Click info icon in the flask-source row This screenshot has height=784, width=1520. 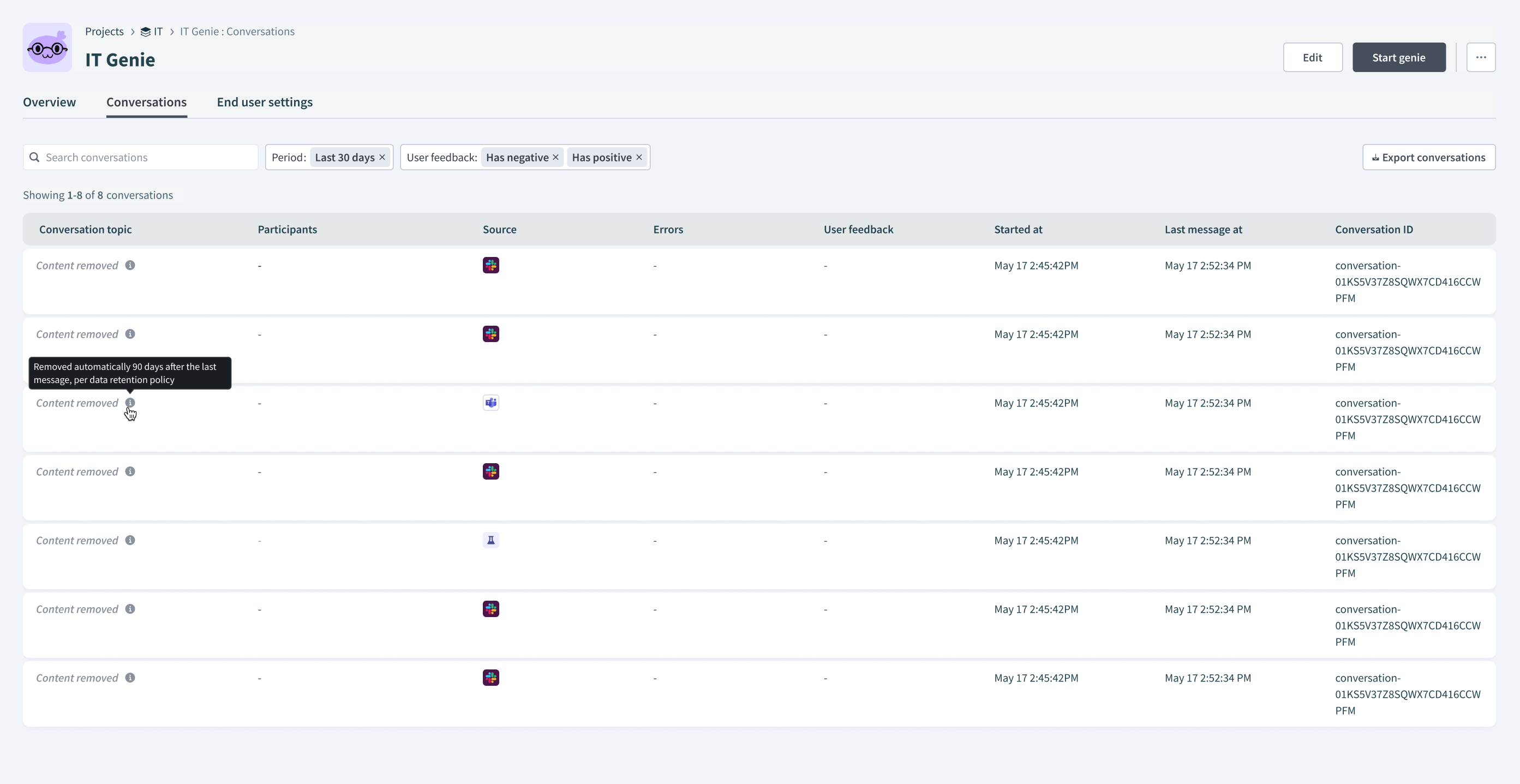pos(130,540)
